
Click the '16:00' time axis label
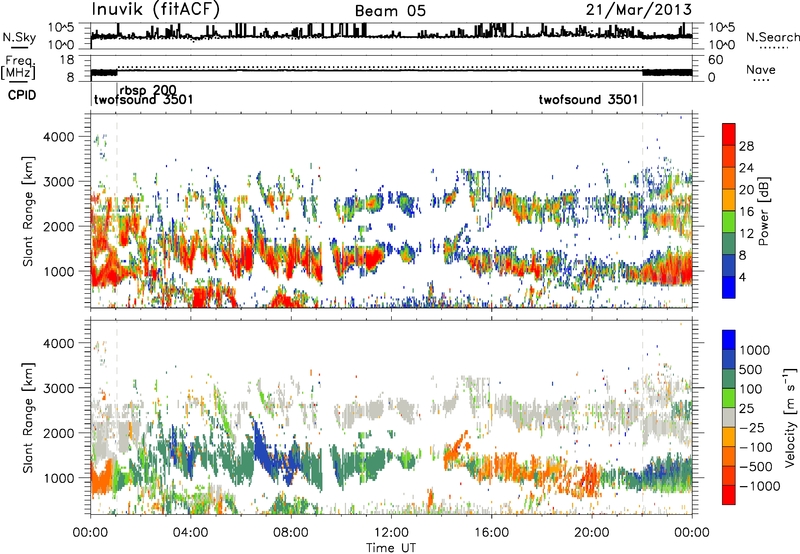[x=491, y=533]
